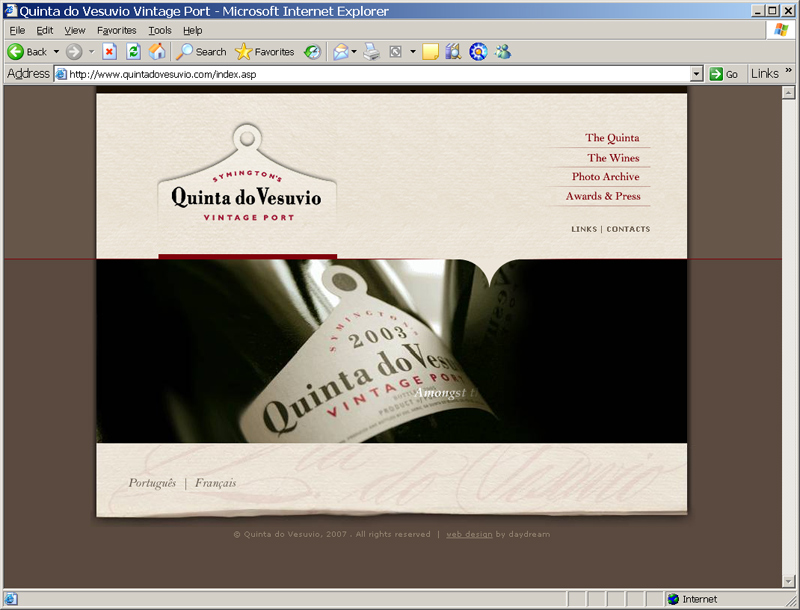
Task: Click the window title 'Quinta do Vesuvio Vintage Port'
Action: click(114, 11)
